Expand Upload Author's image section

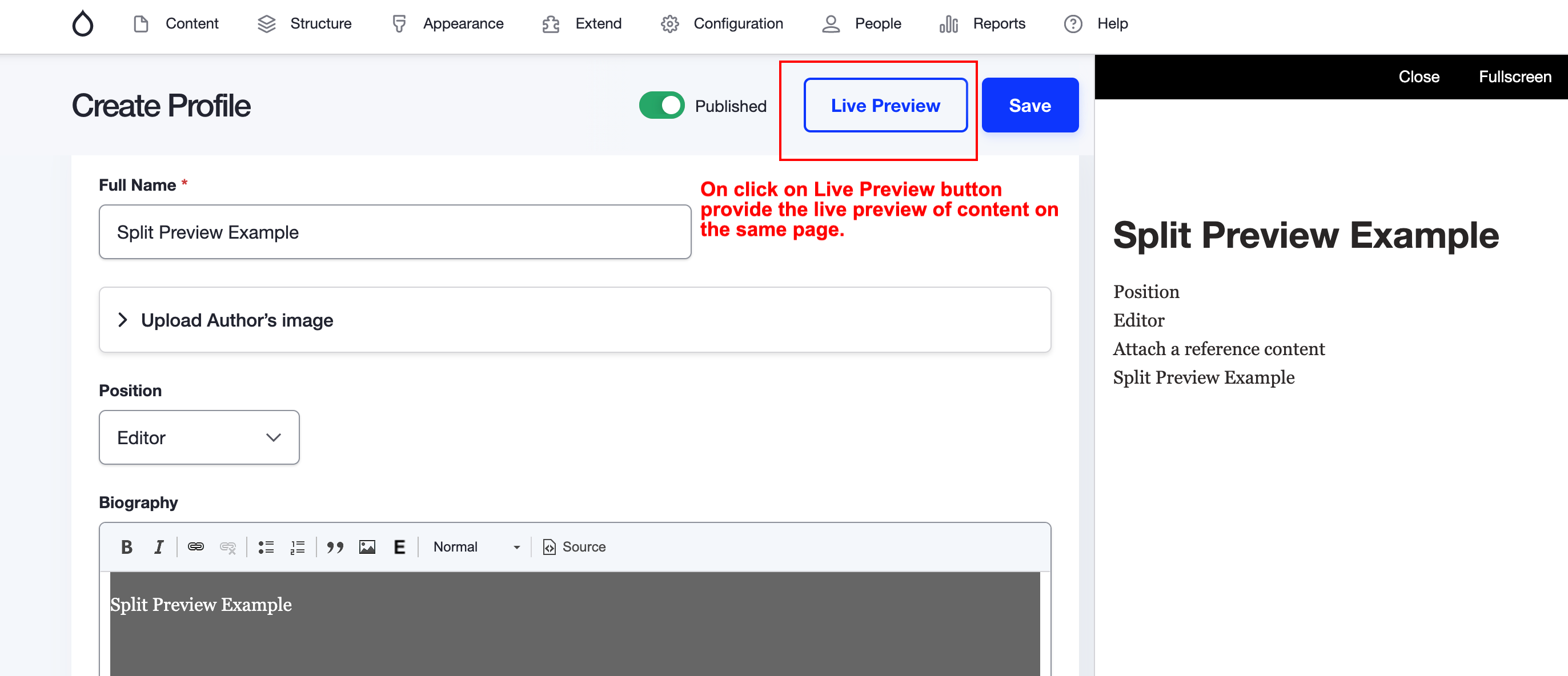click(237, 319)
